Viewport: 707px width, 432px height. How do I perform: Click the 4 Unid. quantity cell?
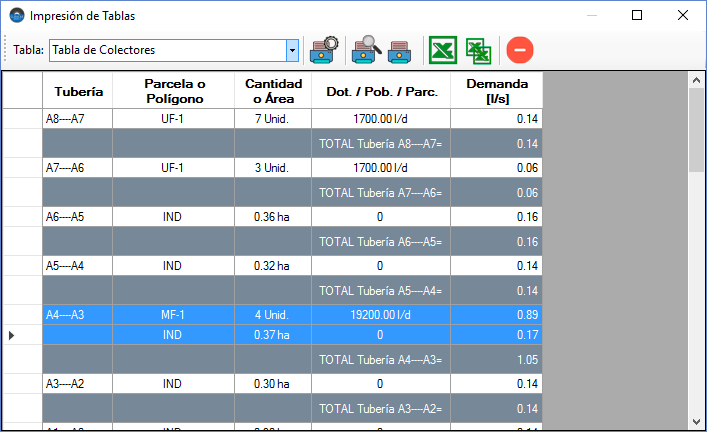(x=273, y=315)
